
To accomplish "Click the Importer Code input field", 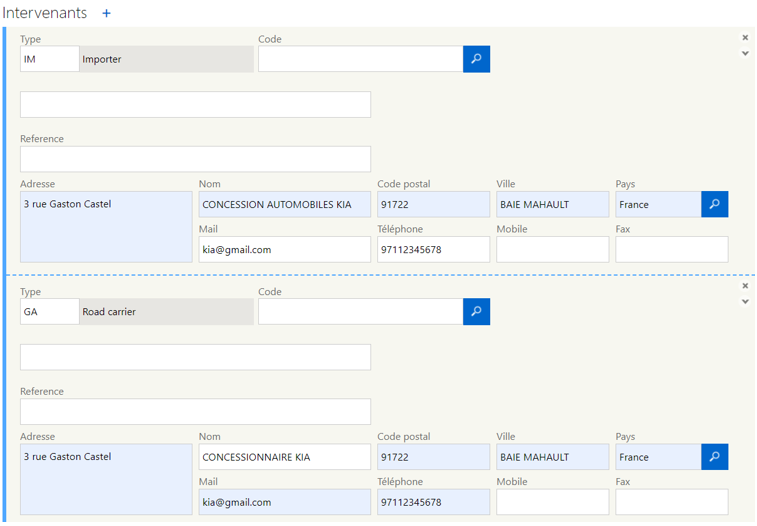I will tap(360, 59).
